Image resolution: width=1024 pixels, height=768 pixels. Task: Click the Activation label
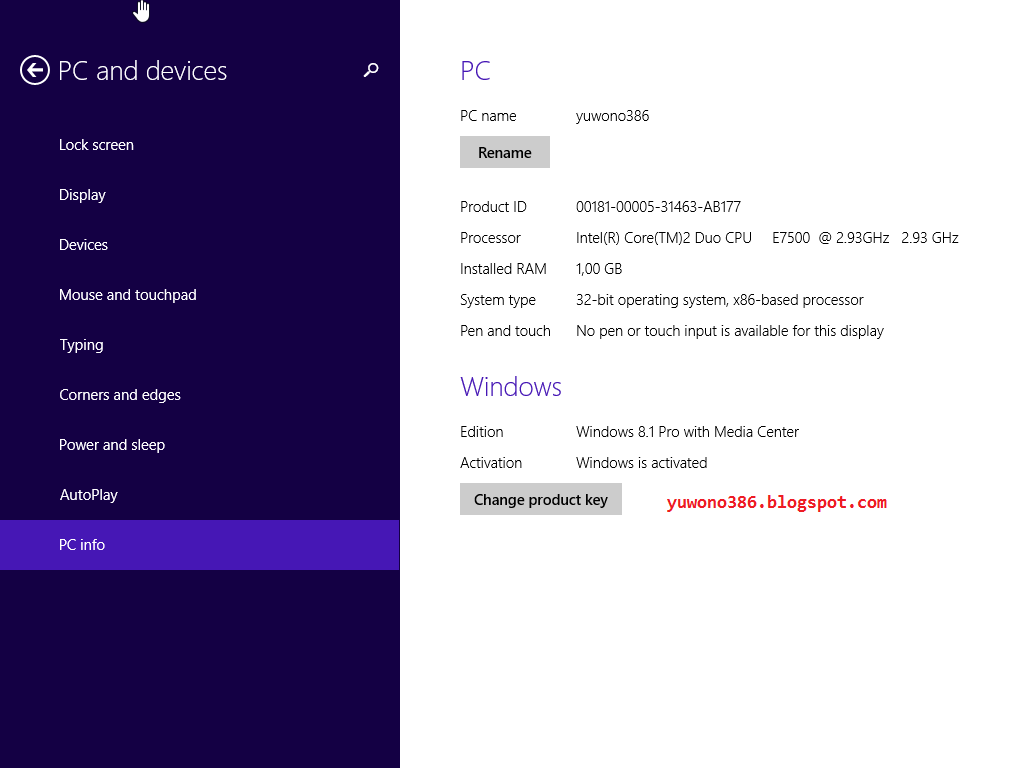point(491,463)
